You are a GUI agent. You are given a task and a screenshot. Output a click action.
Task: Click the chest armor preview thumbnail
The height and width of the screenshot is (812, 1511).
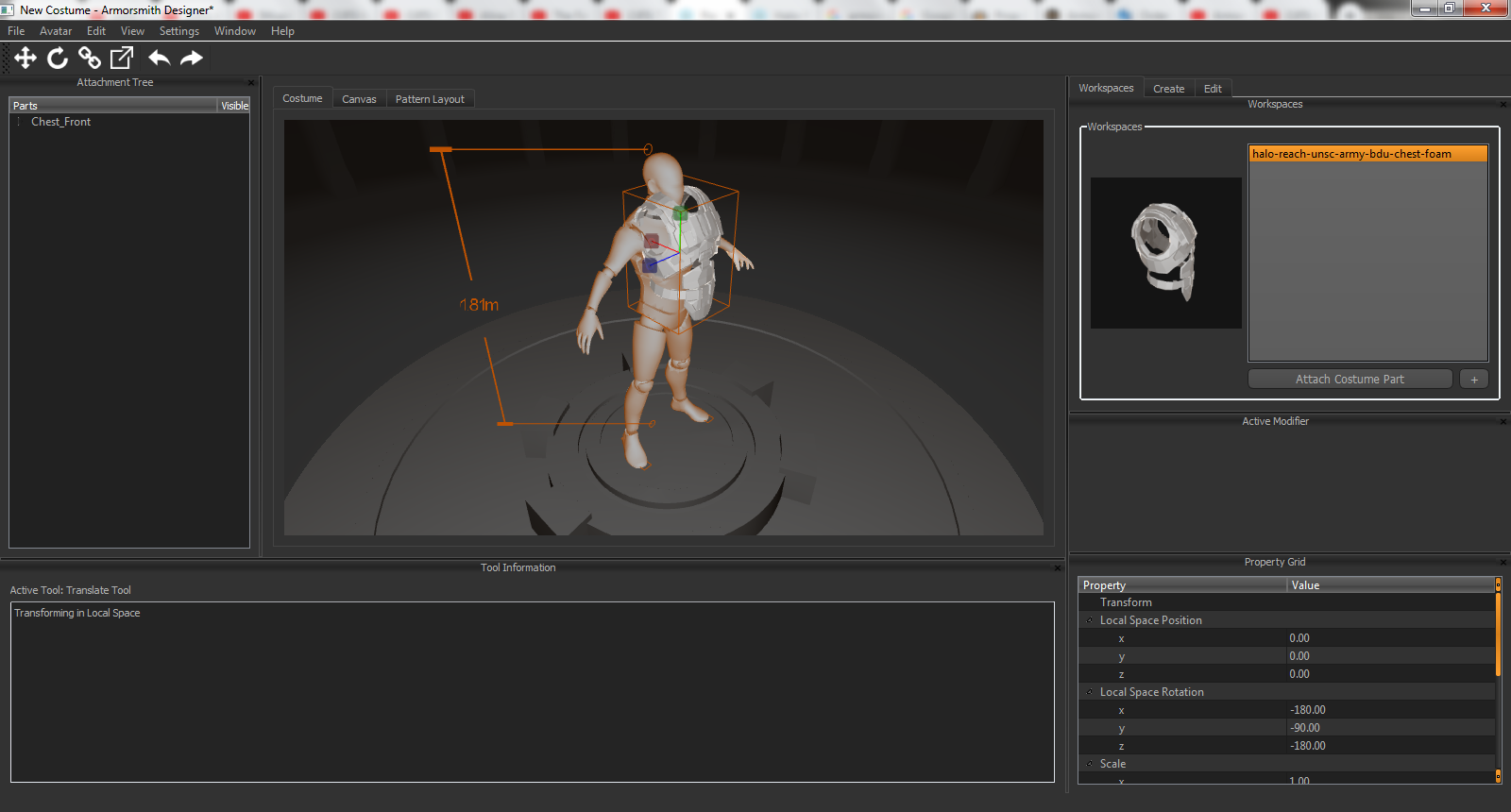pyautogui.click(x=1165, y=253)
